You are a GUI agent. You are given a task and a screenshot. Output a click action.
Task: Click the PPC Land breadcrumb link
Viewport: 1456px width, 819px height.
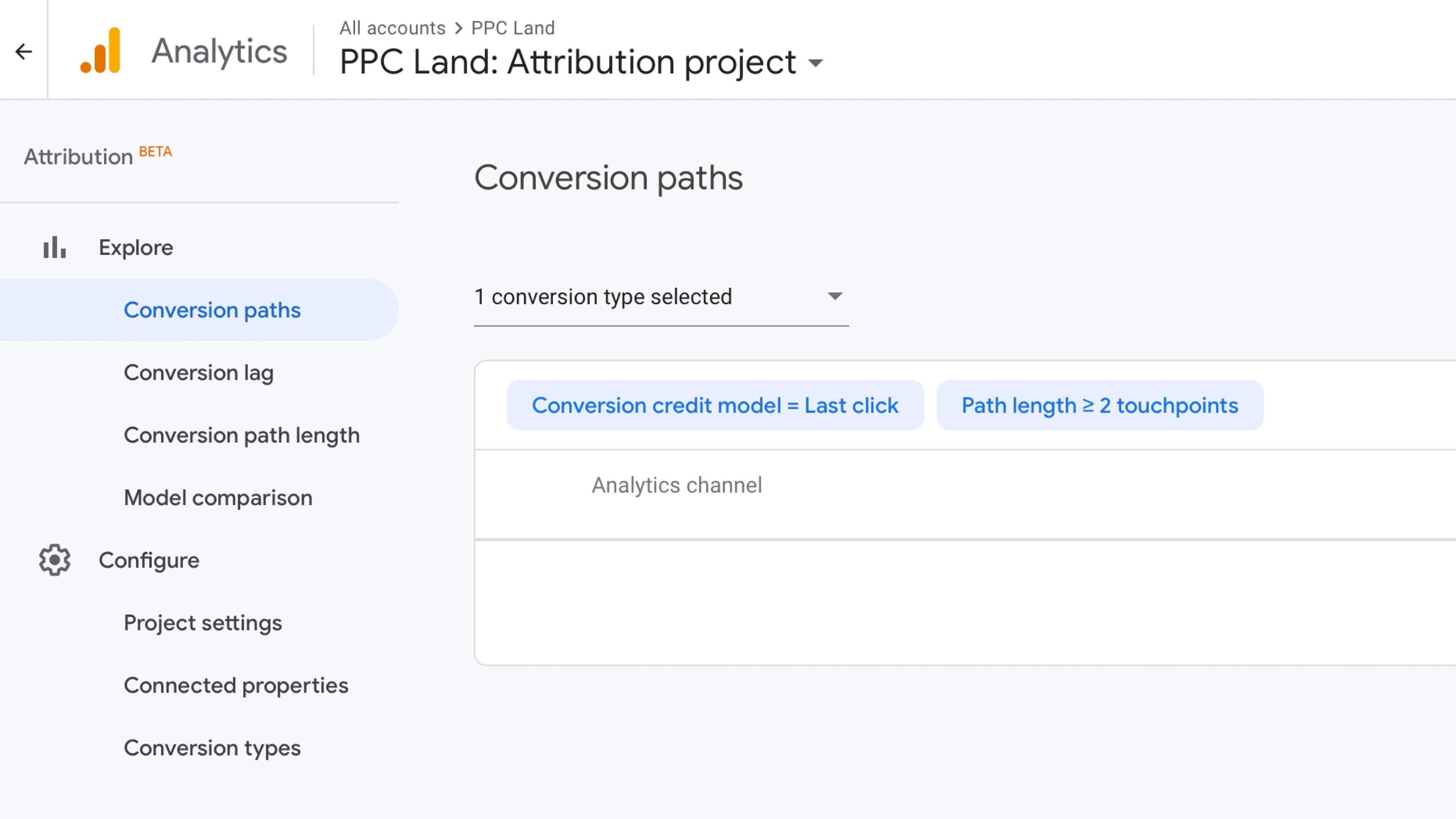(x=513, y=28)
